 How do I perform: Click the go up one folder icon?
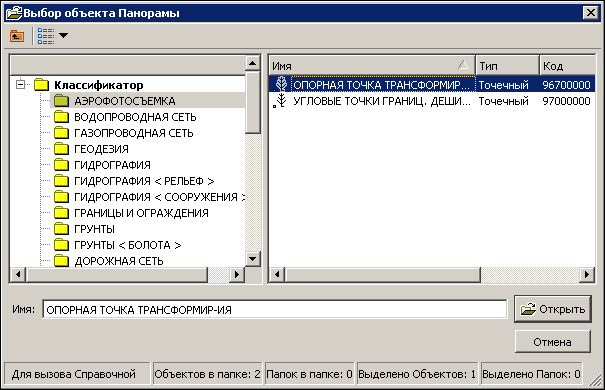tap(17, 36)
